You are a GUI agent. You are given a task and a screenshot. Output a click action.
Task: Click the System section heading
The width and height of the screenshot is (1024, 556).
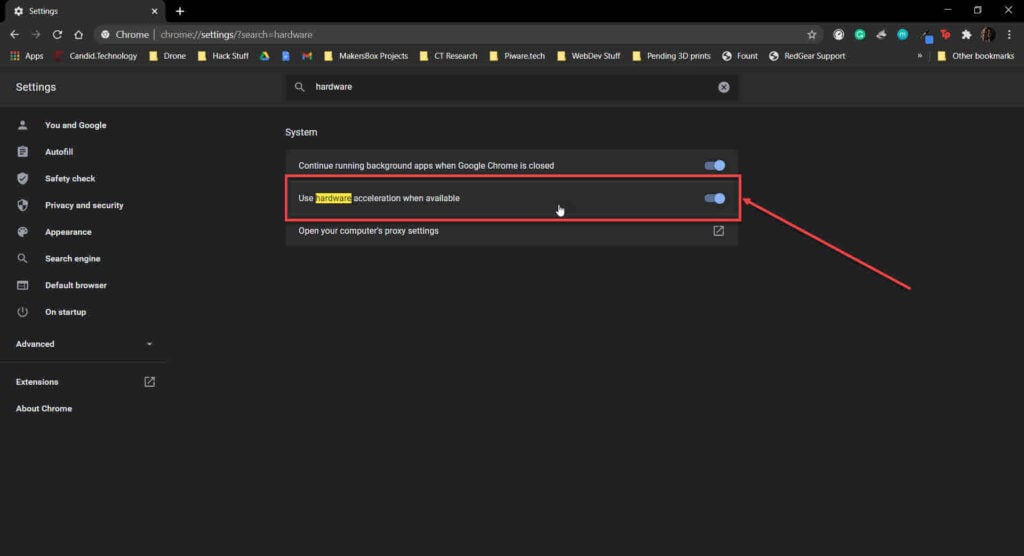tap(301, 132)
